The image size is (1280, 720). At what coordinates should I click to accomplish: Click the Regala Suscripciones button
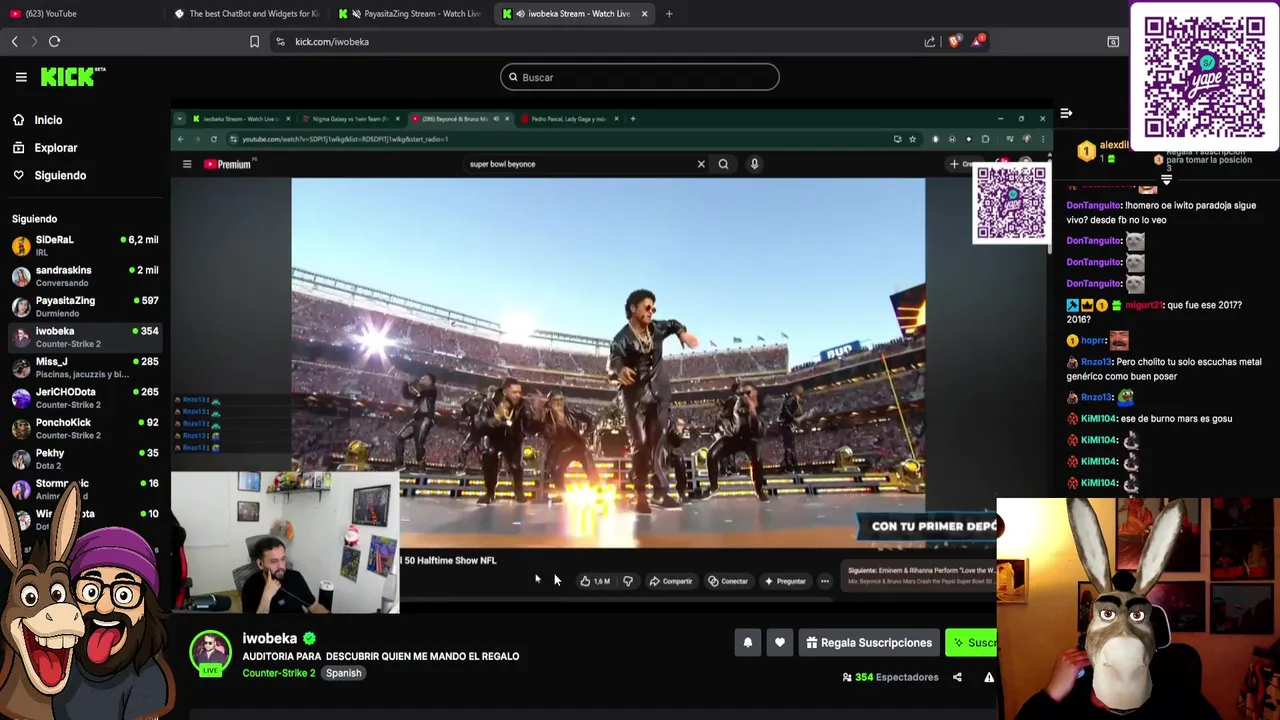pyautogui.click(x=869, y=643)
